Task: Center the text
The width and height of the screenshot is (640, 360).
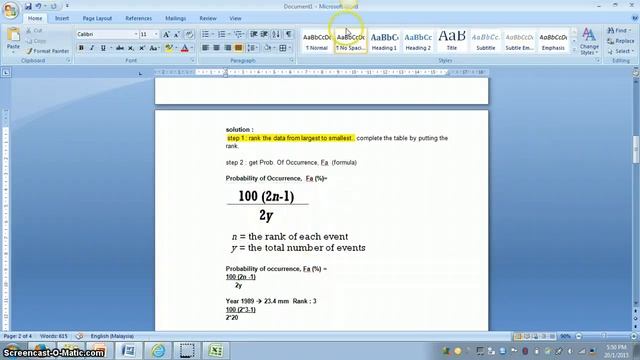Action: [216, 48]
